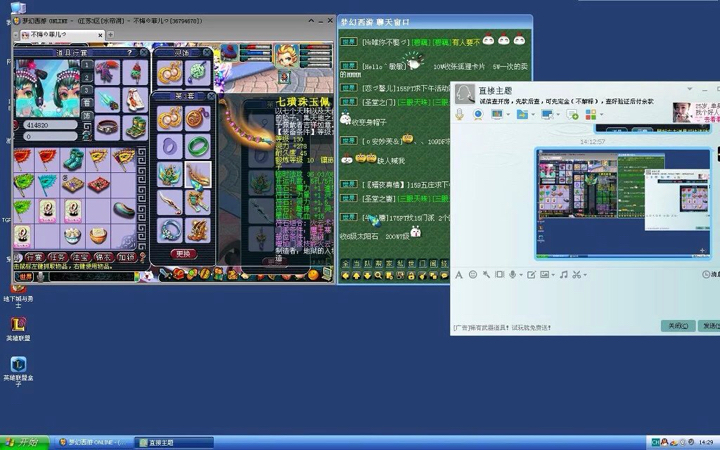Expand the QQ remote demo dropdown arrow

point(508,115)
